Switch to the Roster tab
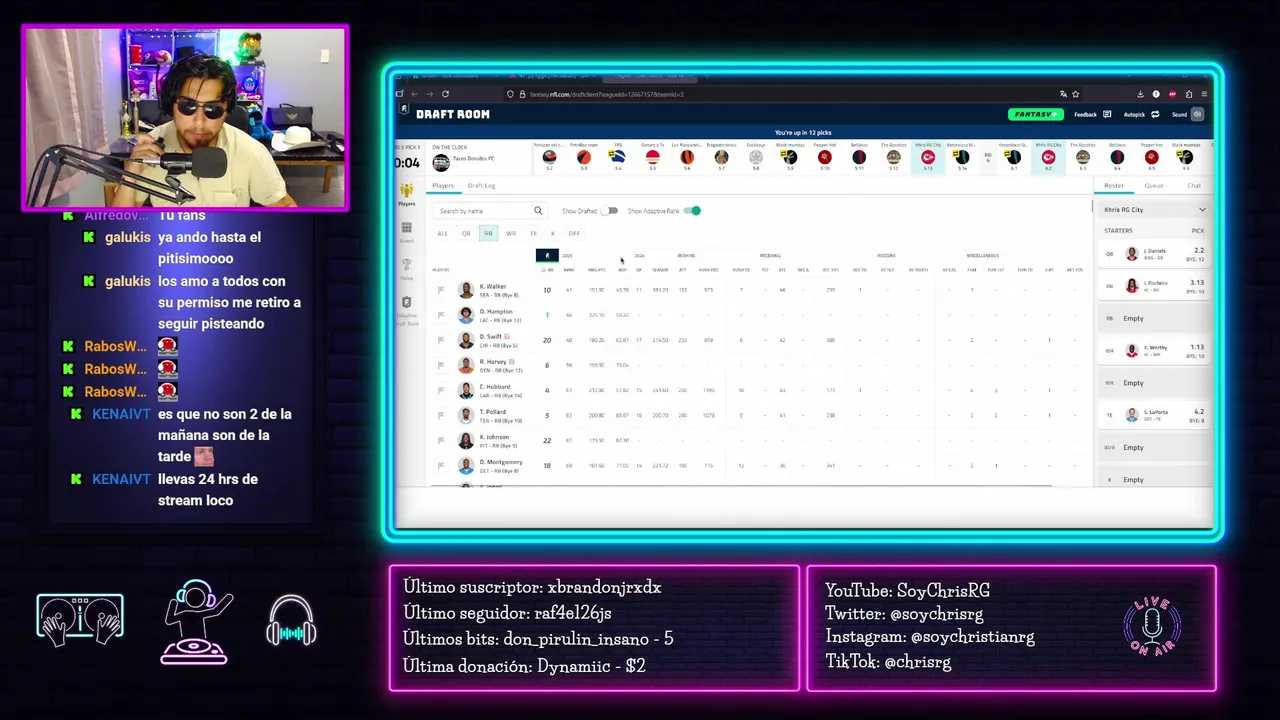 (x=1114, y=185)
